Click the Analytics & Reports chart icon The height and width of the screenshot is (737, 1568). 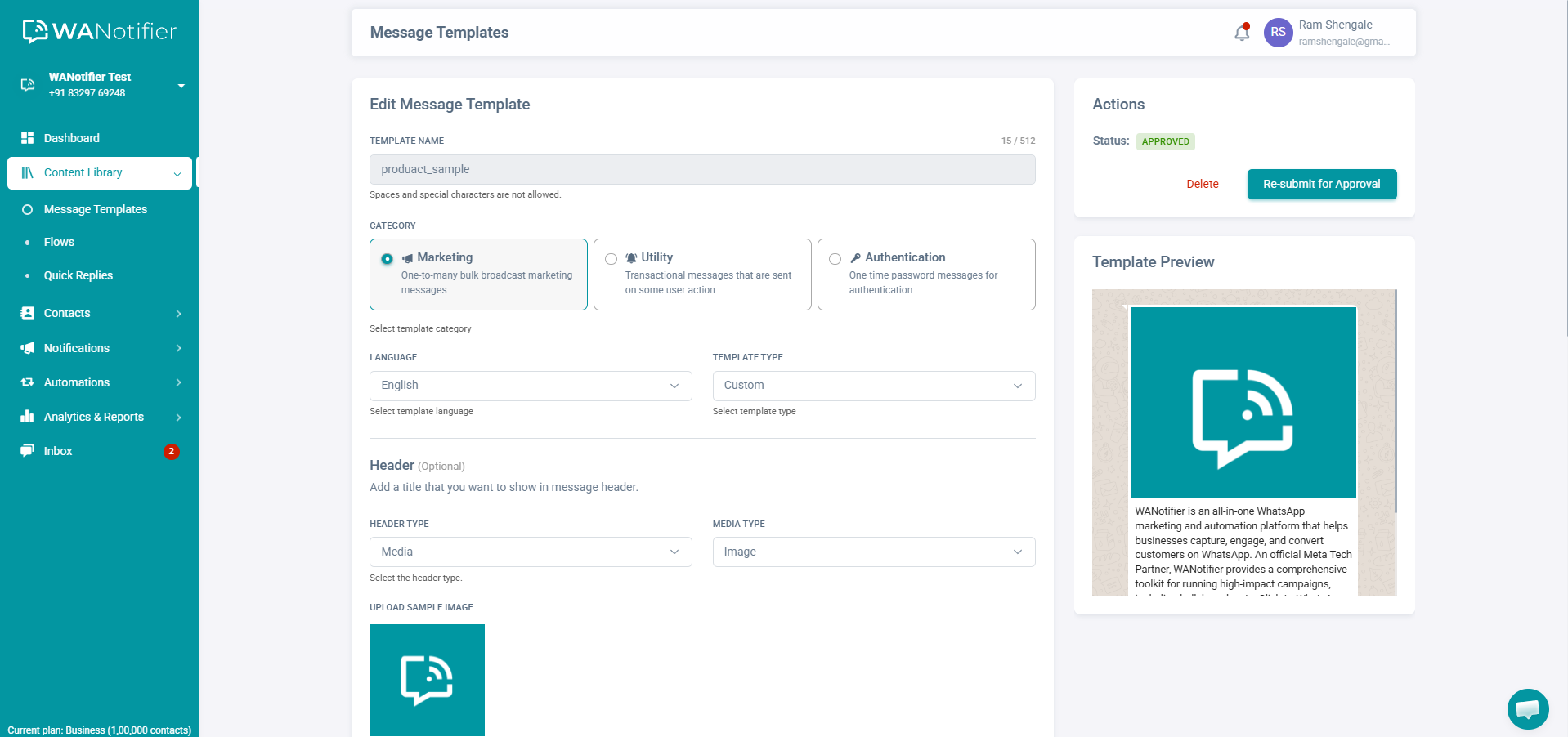(28, 417)
